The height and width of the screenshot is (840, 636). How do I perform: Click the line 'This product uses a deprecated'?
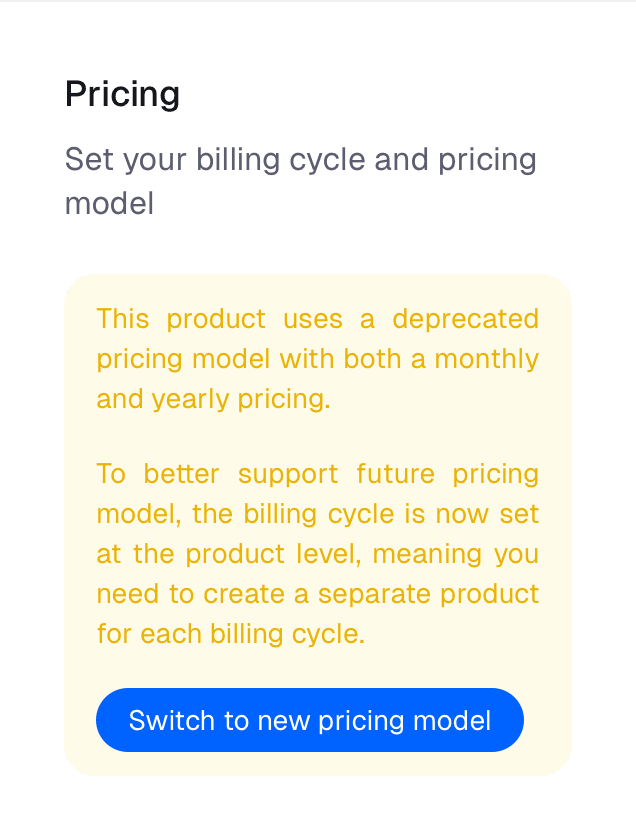coord(317,319)
